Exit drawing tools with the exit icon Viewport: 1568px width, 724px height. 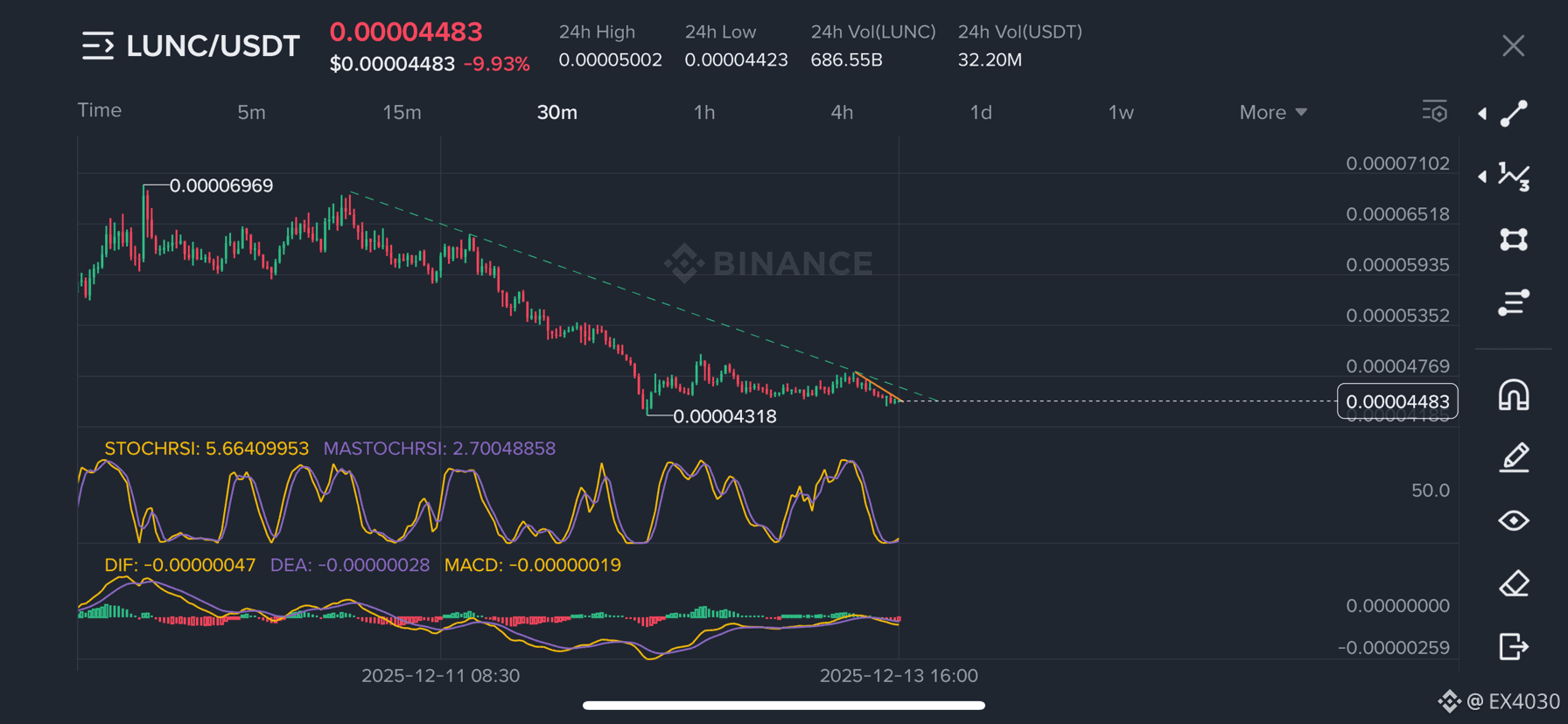coord(1515,646)
